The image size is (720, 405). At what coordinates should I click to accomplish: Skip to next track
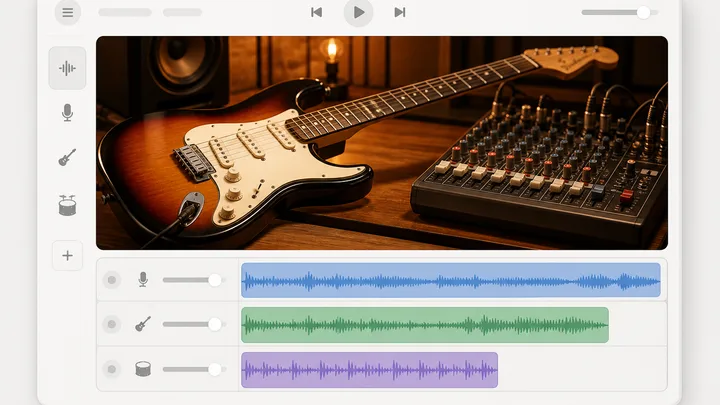(x=400, y=12)
